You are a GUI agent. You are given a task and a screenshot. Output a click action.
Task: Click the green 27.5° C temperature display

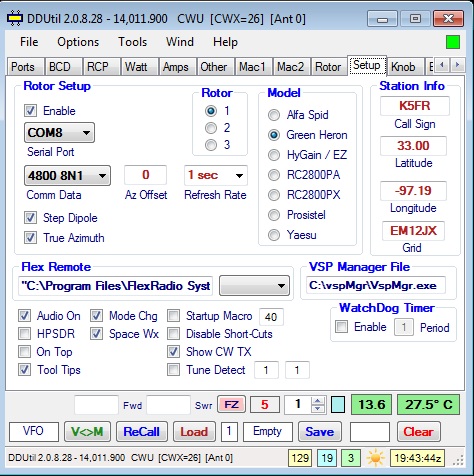point(429,405)
